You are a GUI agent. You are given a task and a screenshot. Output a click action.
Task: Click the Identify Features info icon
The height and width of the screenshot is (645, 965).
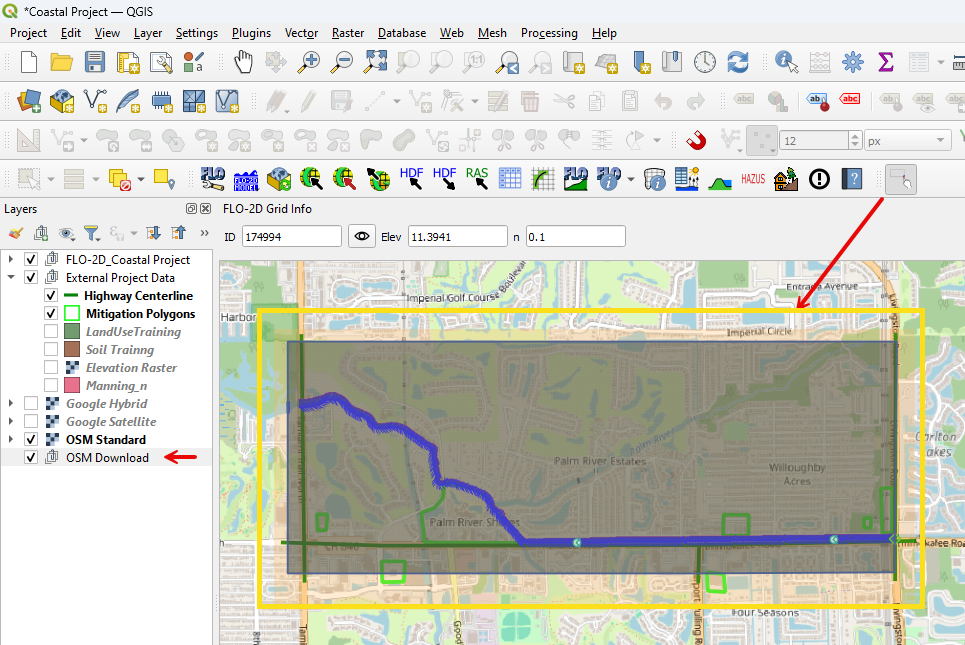[x=787, y=62]
